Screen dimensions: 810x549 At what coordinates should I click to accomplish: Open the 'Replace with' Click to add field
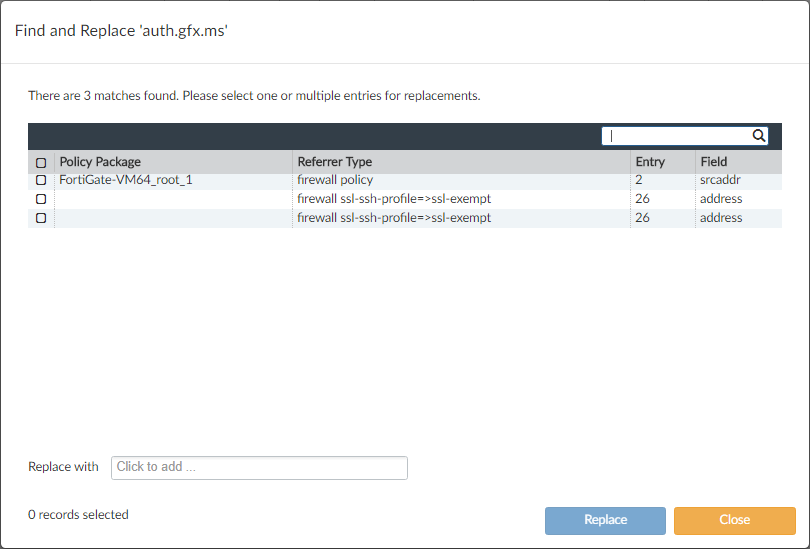(x=259, y=467)
